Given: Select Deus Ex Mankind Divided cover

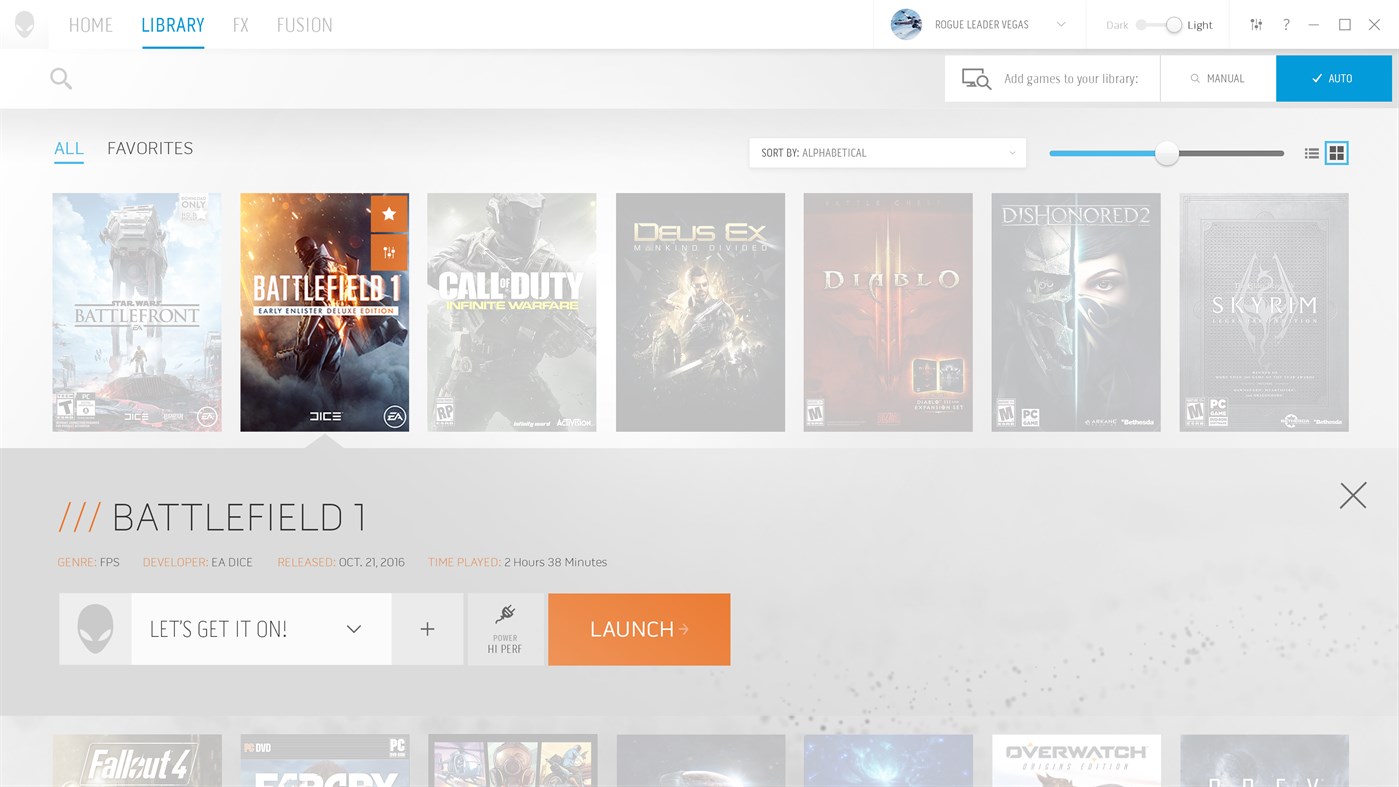Looking at the screenshot, I should tap(700, 312).
